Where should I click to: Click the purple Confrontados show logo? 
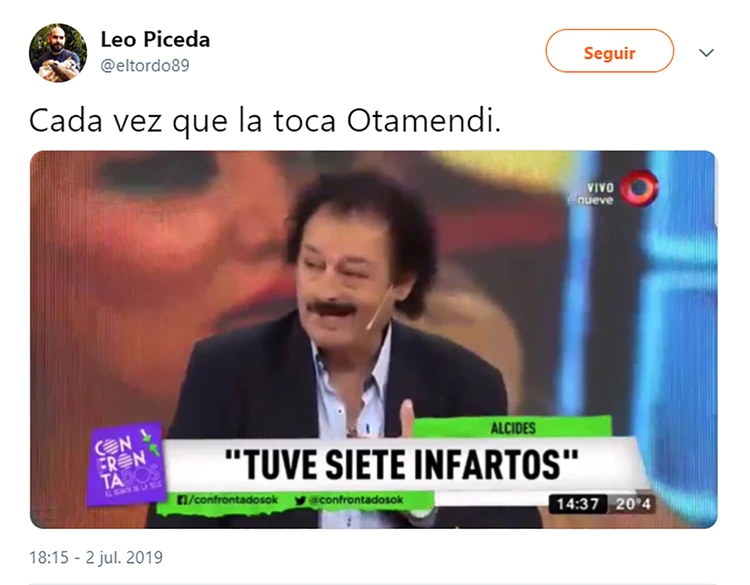[125, 463]
